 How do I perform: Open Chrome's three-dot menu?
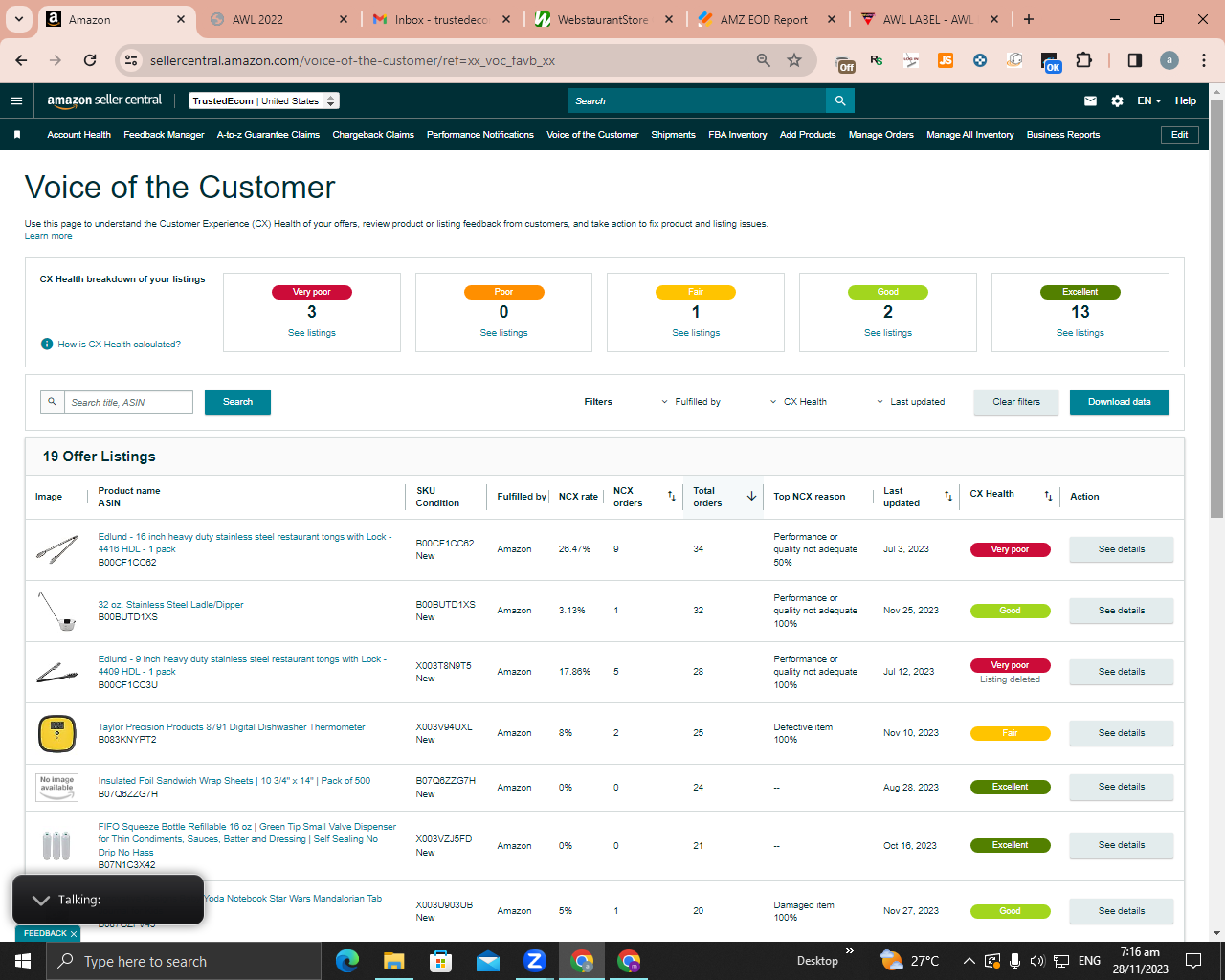pos(1204,60)
